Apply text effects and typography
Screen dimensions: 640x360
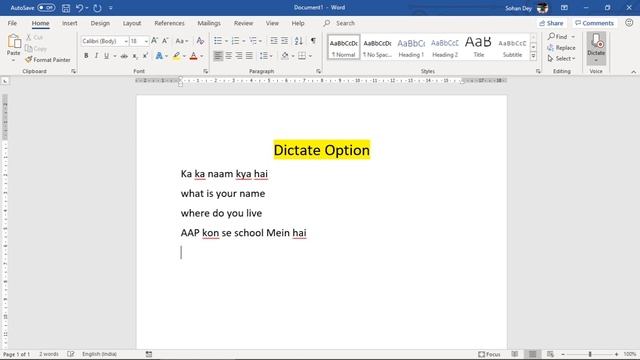tap(159, 56)
